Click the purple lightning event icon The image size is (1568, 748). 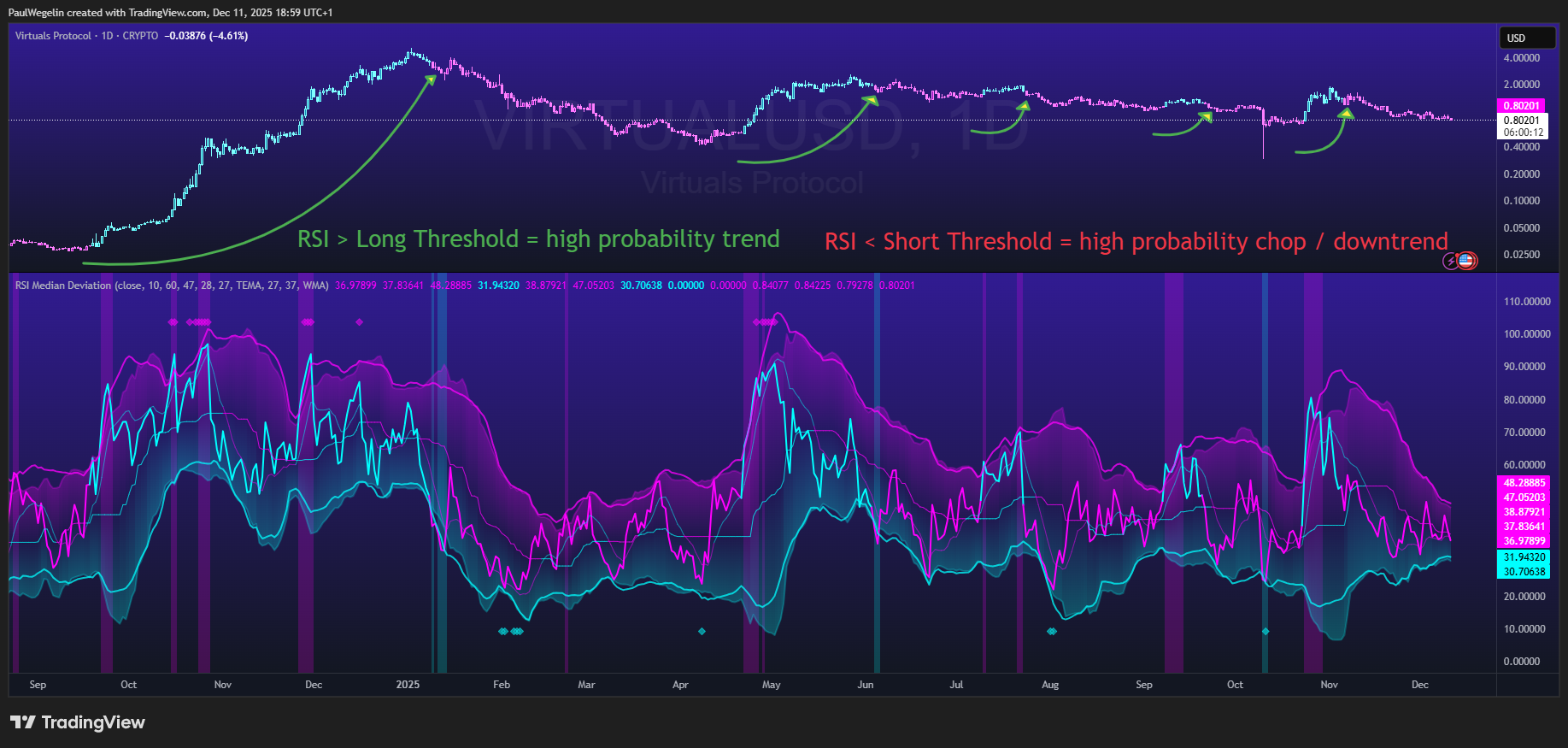pyautogui.click(x=1451, y=261)
